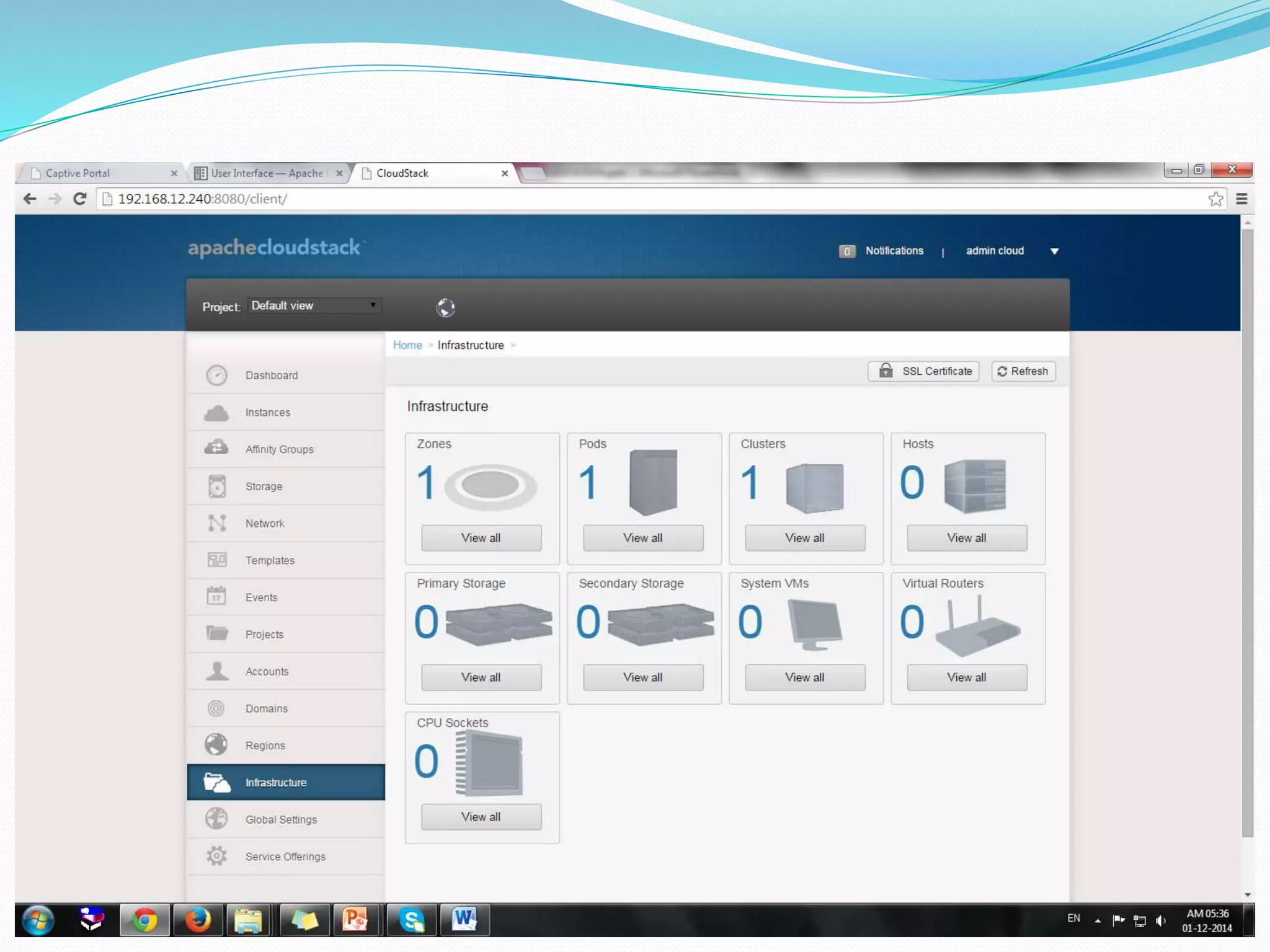This screenshot has width=1270, height=952.
Task: Click the Events calendar icon
Action: coord(216,597)
